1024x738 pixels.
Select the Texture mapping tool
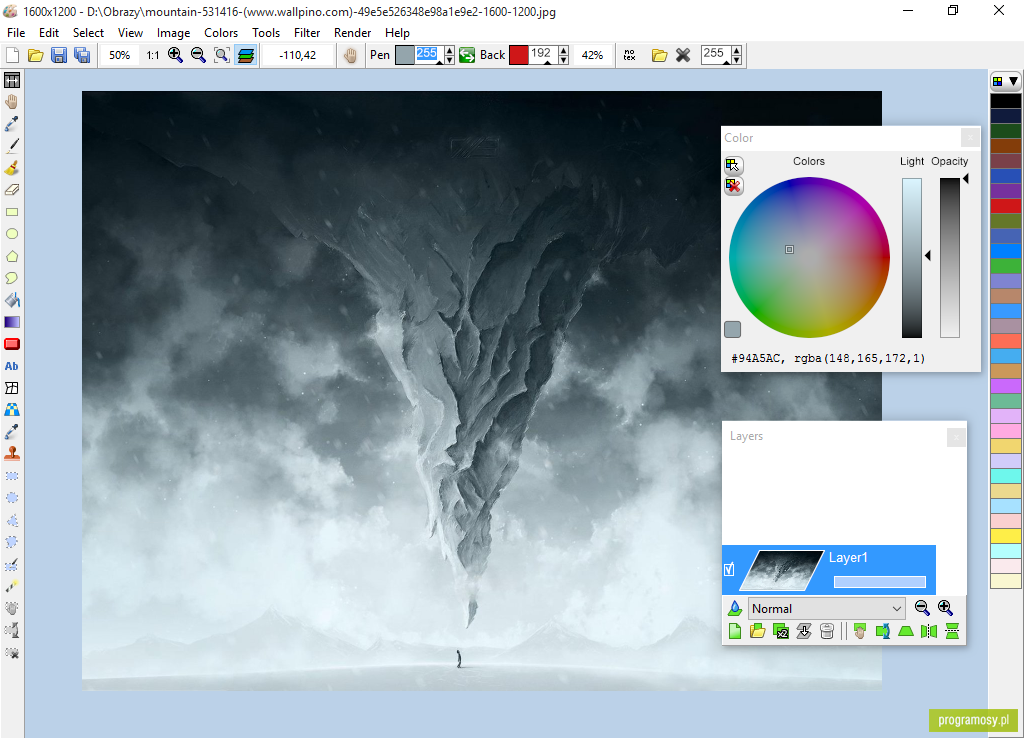(x=12, y=410)
